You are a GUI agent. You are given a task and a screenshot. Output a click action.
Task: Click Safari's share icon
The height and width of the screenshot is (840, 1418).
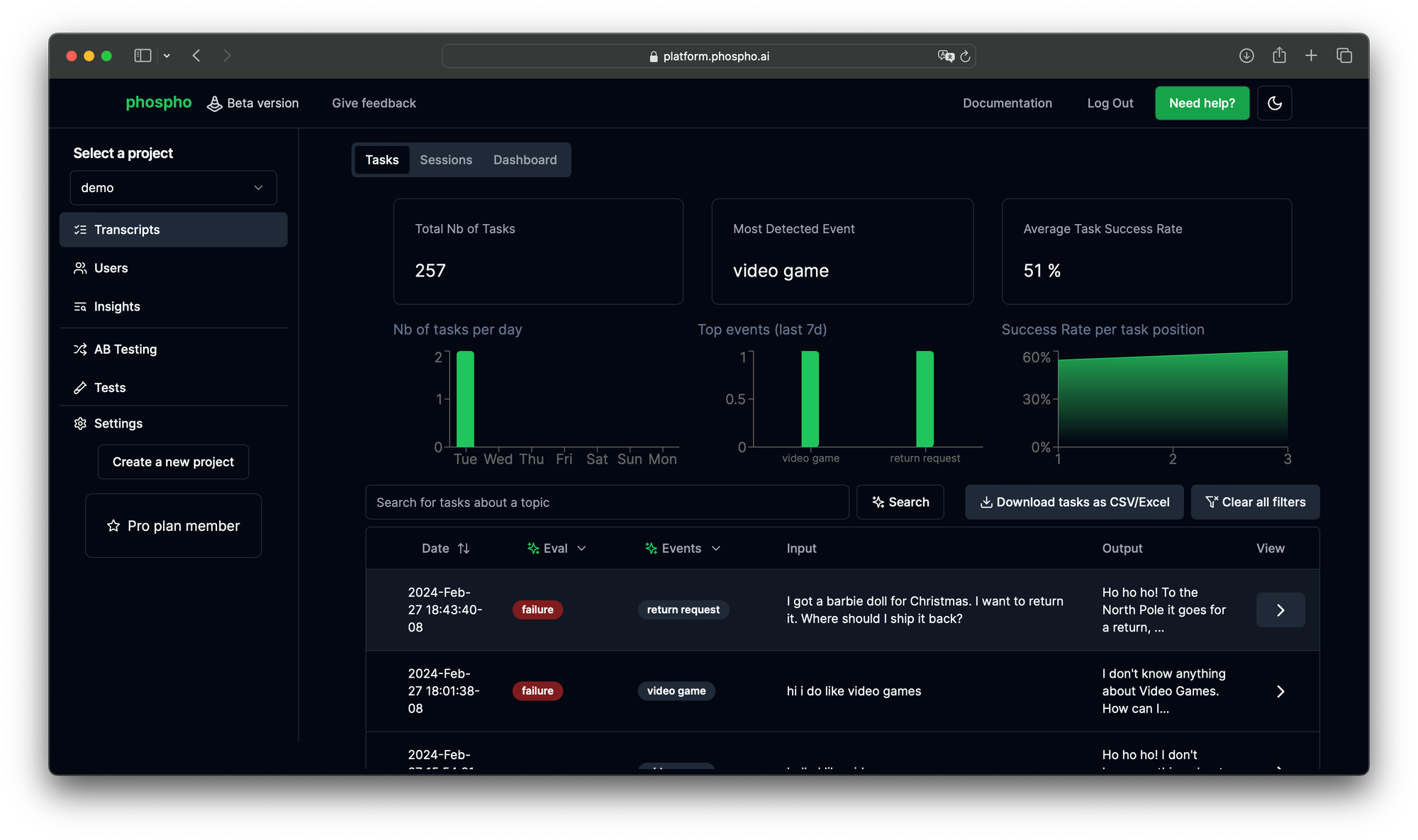(x=1278, y=55)
